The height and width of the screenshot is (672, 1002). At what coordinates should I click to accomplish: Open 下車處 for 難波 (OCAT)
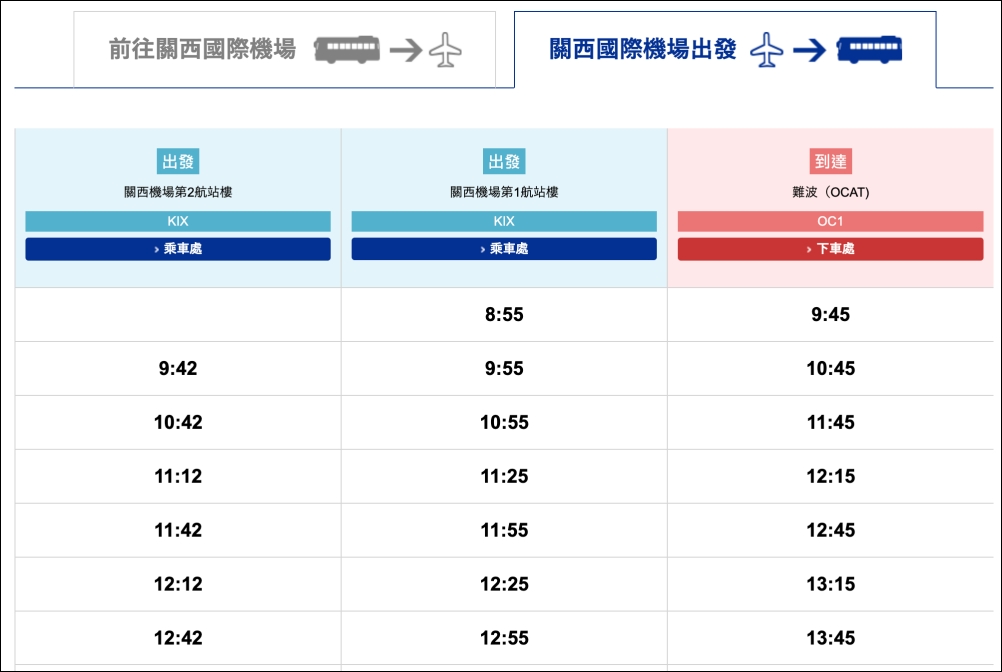click(830, 249)
